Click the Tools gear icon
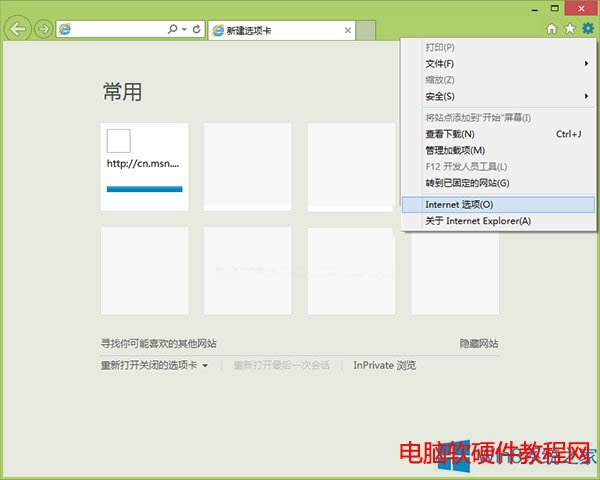Image resolution: width=600 pixels, height=480 pixels. (588, 30)
